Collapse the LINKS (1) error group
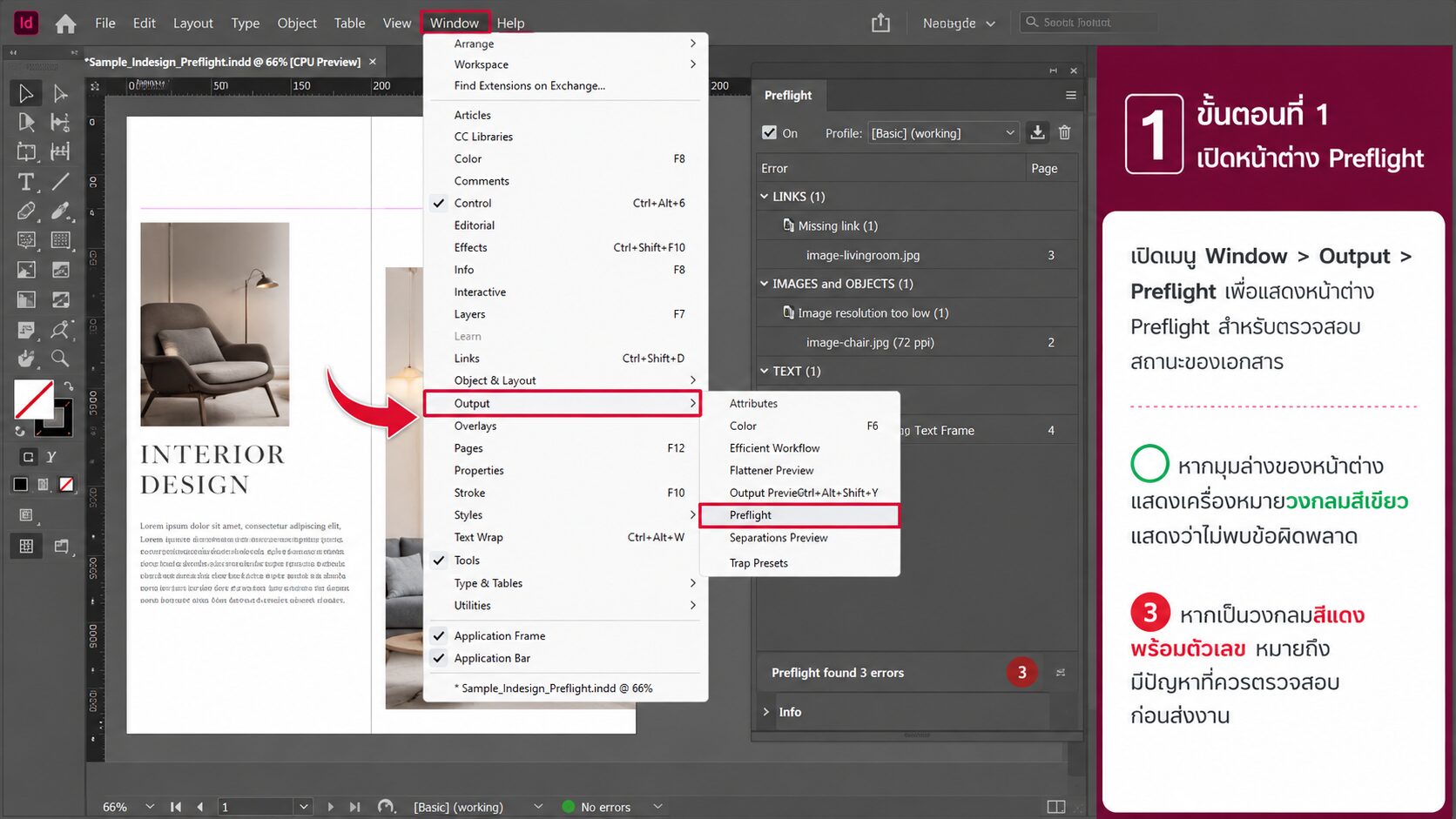The height and width of the screenshot is (819, 1456). (765, 197)
